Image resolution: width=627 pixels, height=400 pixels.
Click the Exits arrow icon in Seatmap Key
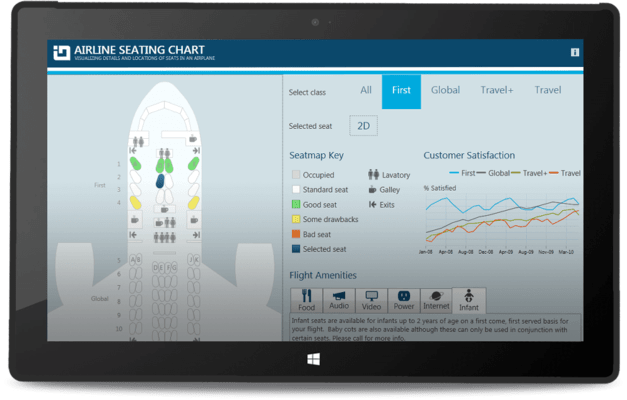pos(372,204)
